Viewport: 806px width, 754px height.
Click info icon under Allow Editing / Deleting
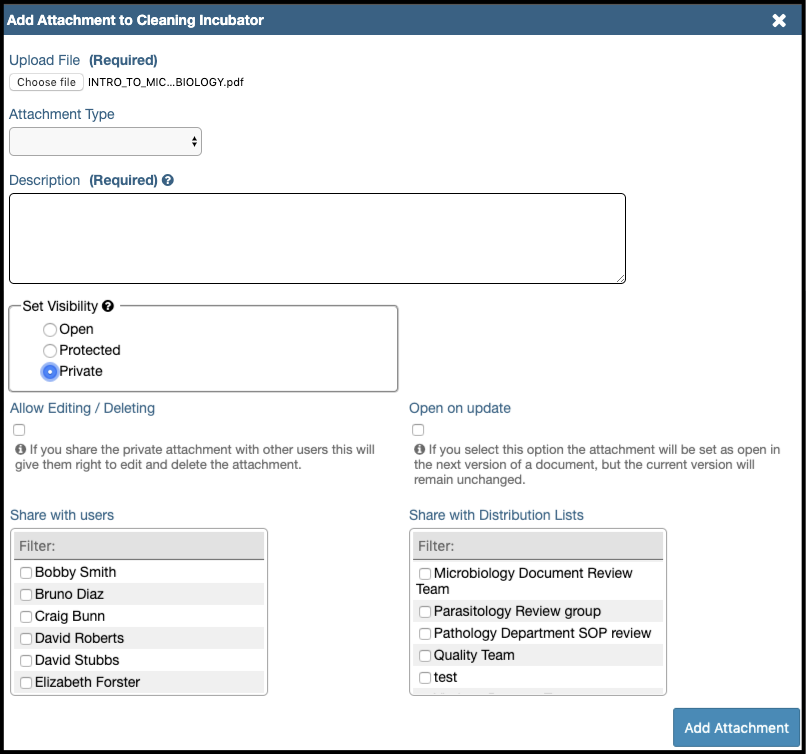(x=20, y=450)
